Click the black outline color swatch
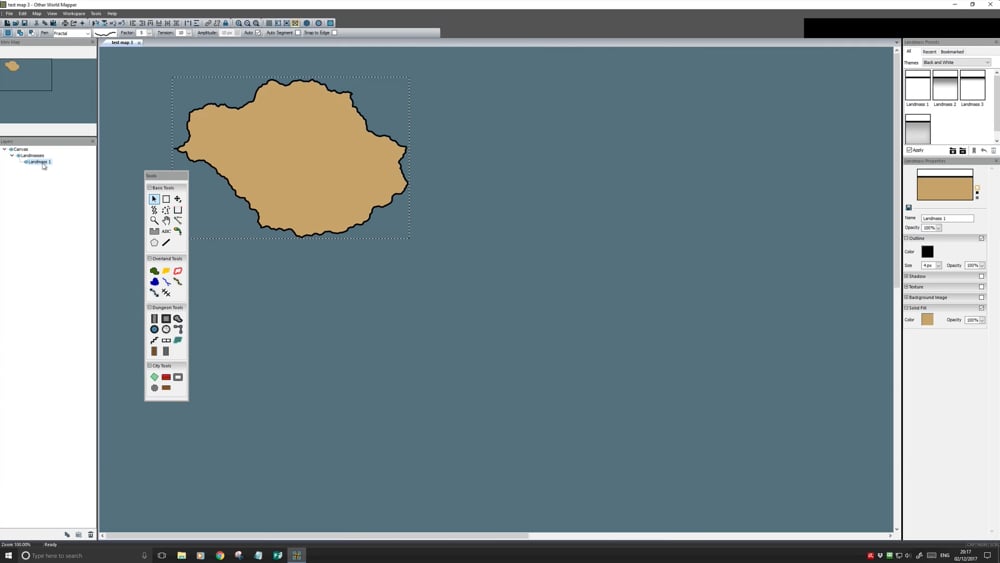Screen dimensions: 1000x563 (x=927, y=251)
